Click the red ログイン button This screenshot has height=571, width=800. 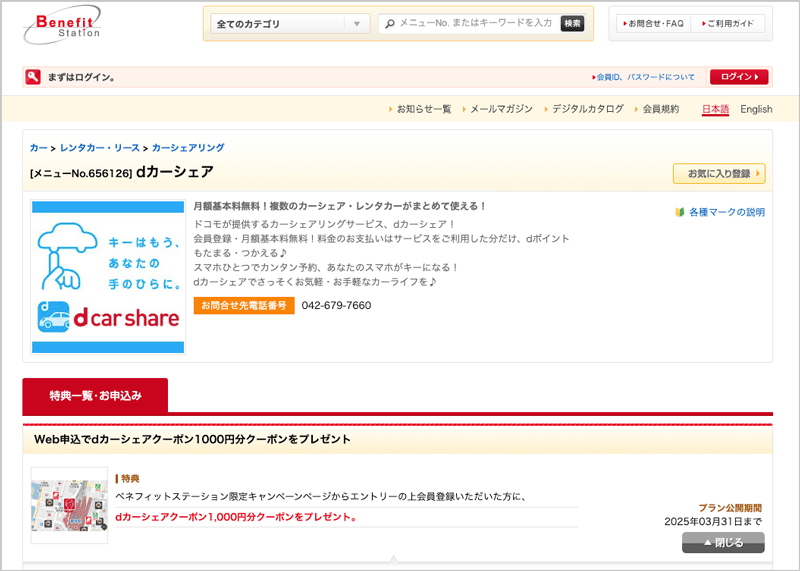point(739,77)
